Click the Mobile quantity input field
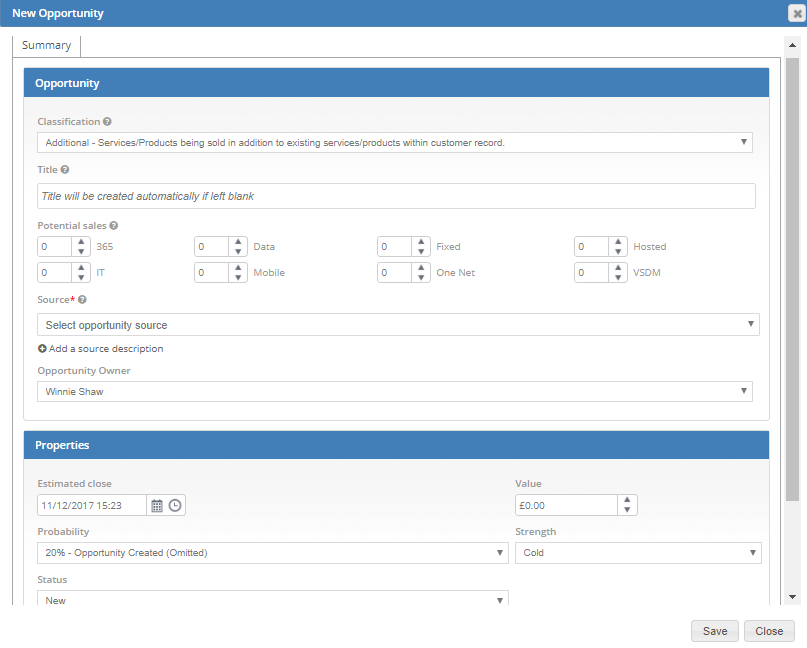The image size is (807, 648). pyautogui.click(x=212, y=272)
